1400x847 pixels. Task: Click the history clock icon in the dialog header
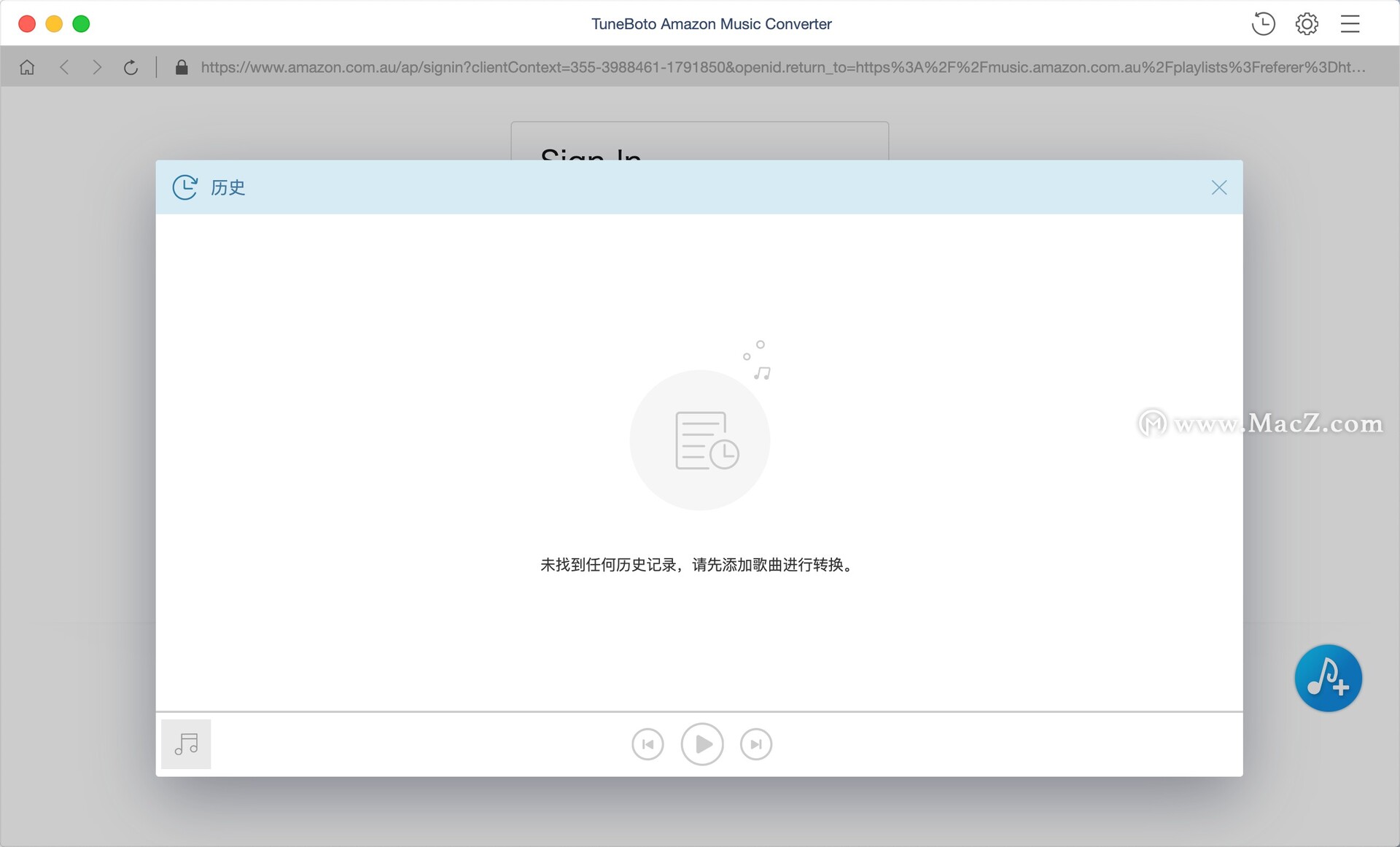[185, 187]
